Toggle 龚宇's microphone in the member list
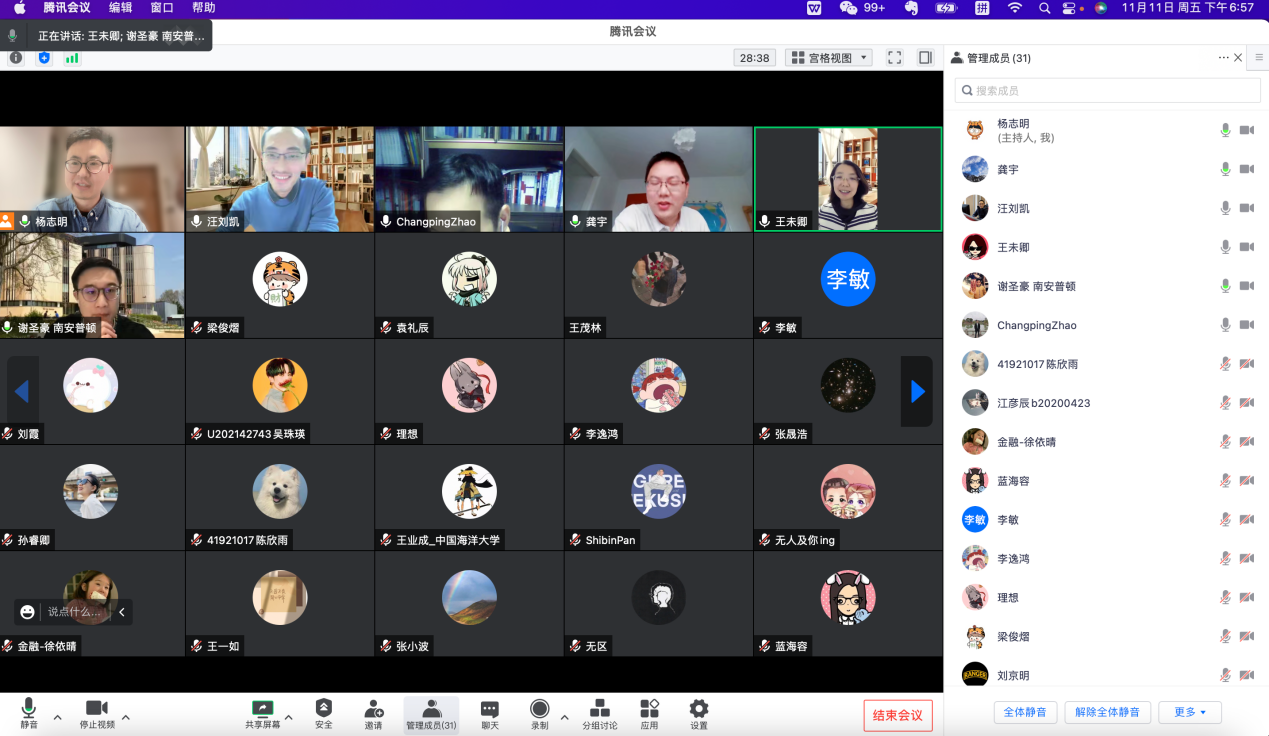The width and height of the screenshot is (1269, 736). 1225,170
